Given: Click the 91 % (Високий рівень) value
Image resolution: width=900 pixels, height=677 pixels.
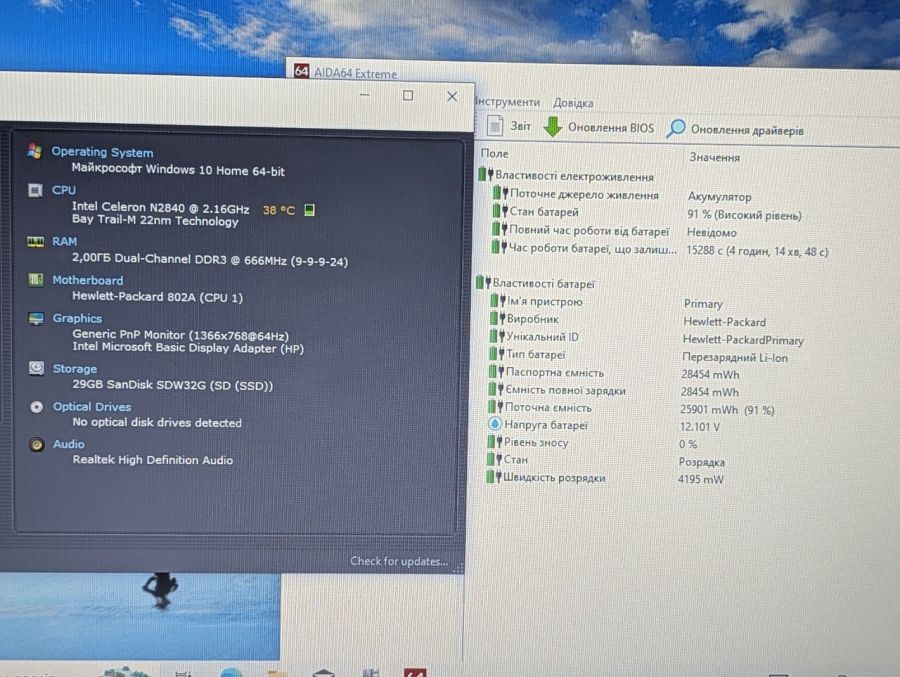Looking at the screenshot, I should click(744, 215).
